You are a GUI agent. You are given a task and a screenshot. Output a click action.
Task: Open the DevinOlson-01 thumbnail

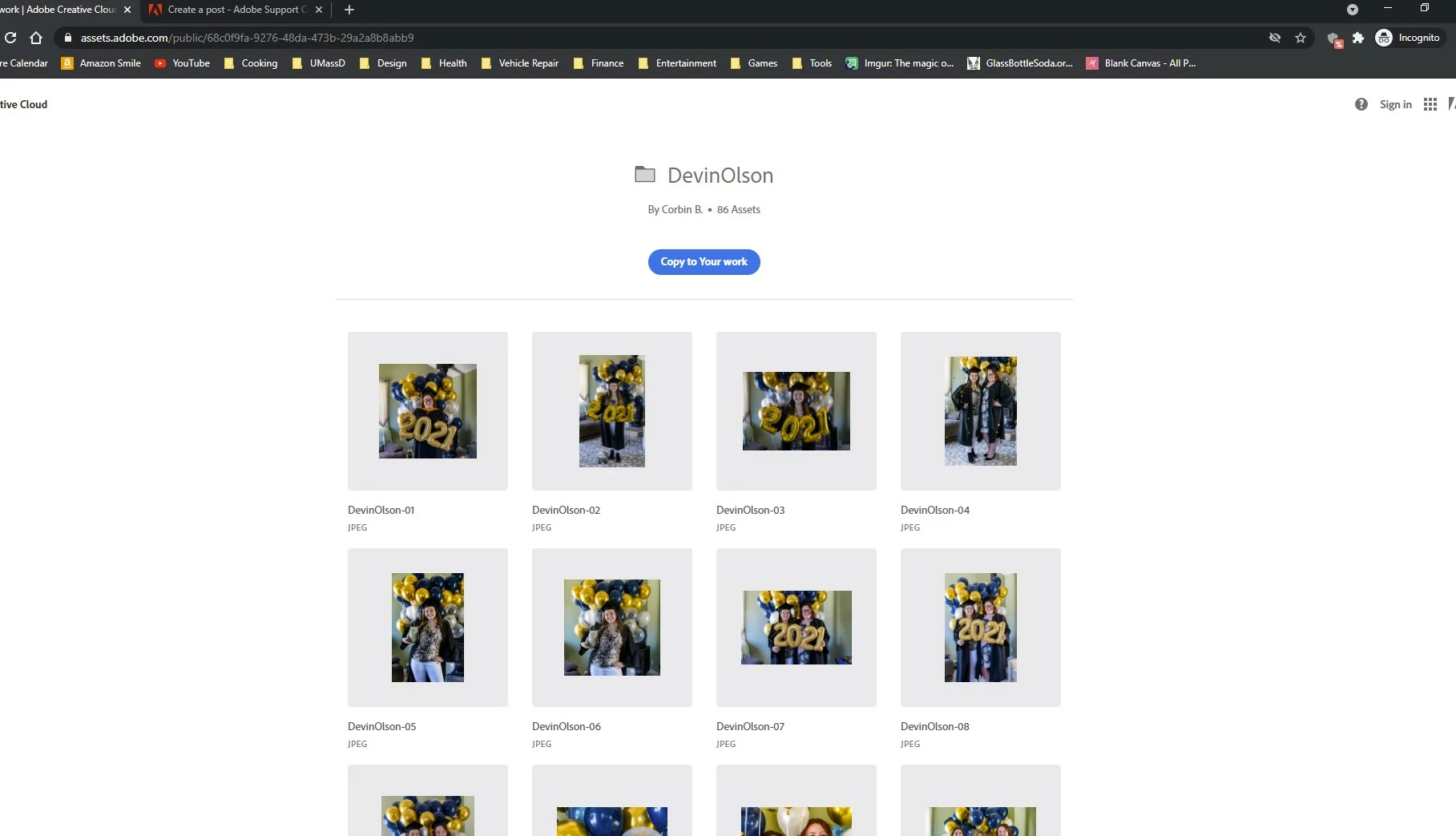(x=427, y=411)
